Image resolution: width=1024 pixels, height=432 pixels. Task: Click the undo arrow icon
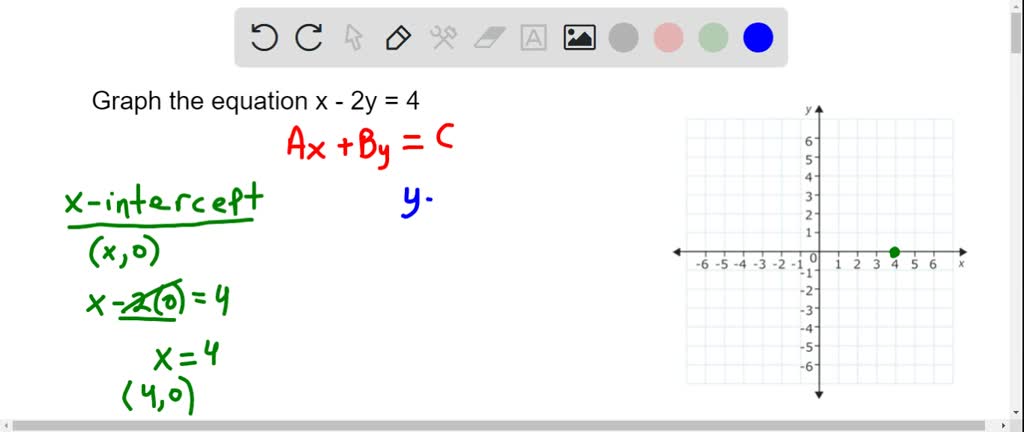click(264, 38)
